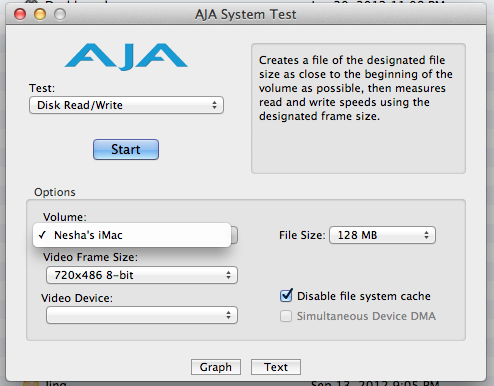The image size is (494, 386).
Task: Click the Video Frame Size arrows
Action: pos(228,275)
